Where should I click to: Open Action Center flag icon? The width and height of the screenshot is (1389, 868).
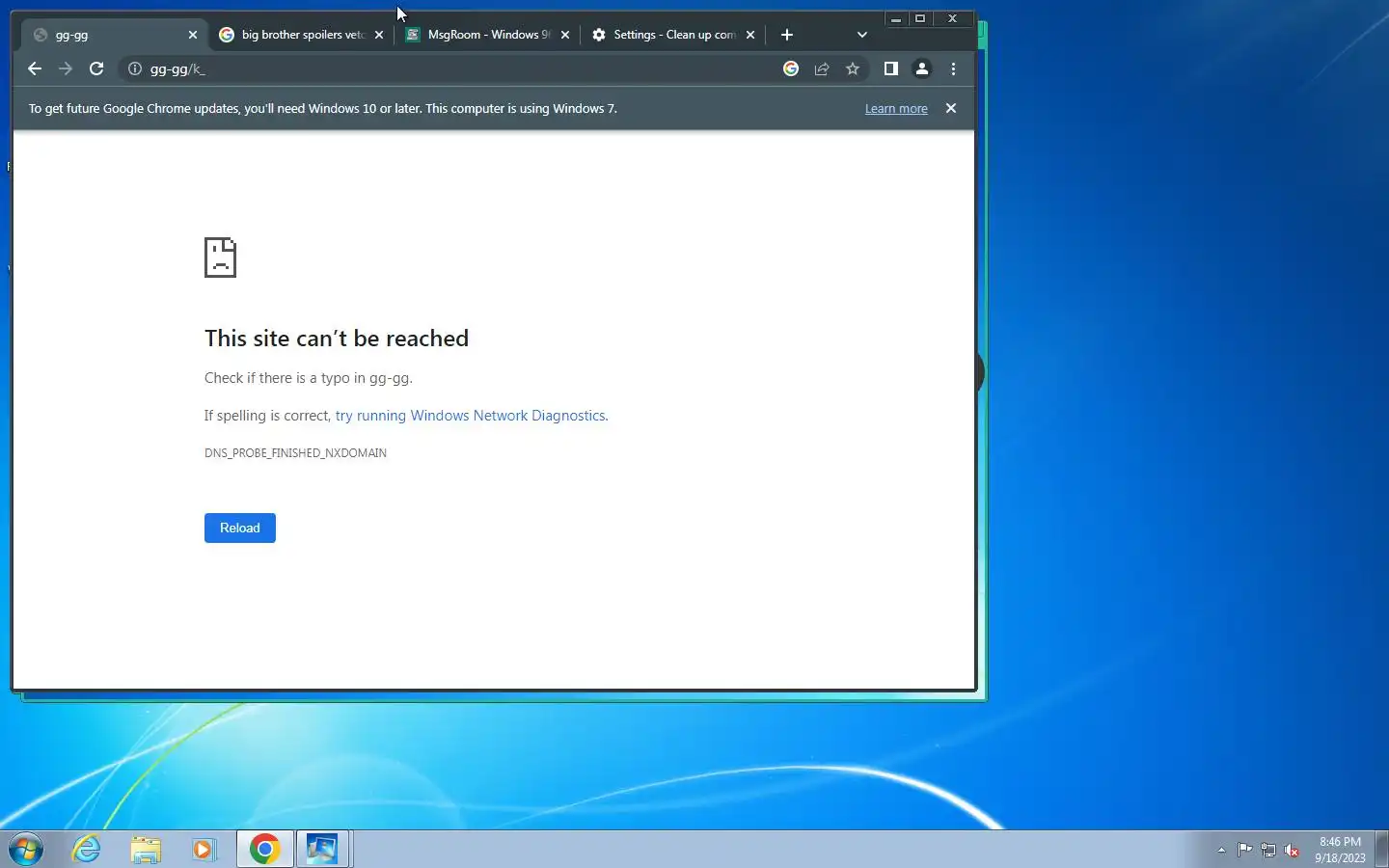click(1245, 850)
